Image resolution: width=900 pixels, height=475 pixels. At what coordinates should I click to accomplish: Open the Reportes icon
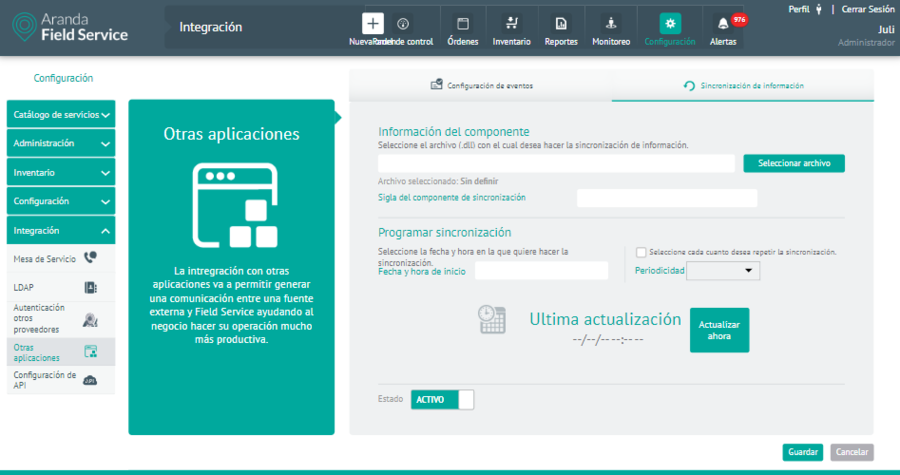(x=561, y=24)
